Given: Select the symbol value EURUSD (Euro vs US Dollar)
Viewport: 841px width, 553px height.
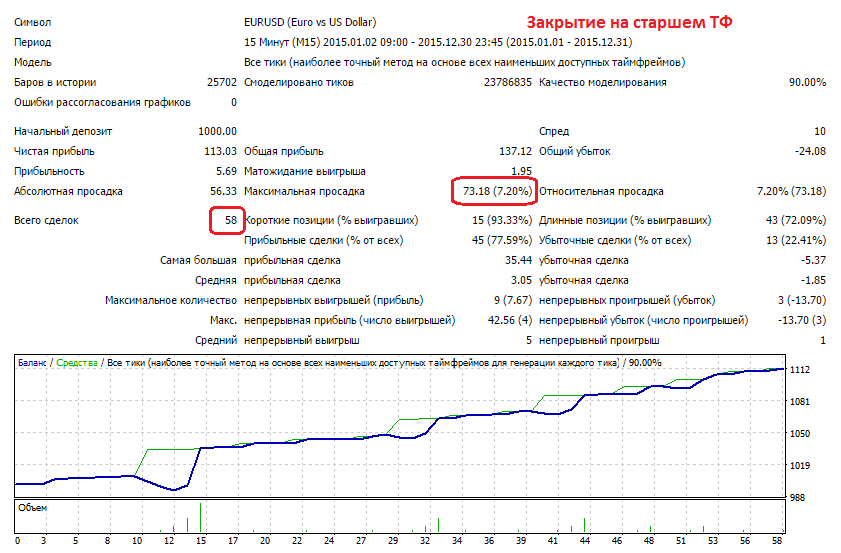Looking at the screenshot, I should point(310,22).
